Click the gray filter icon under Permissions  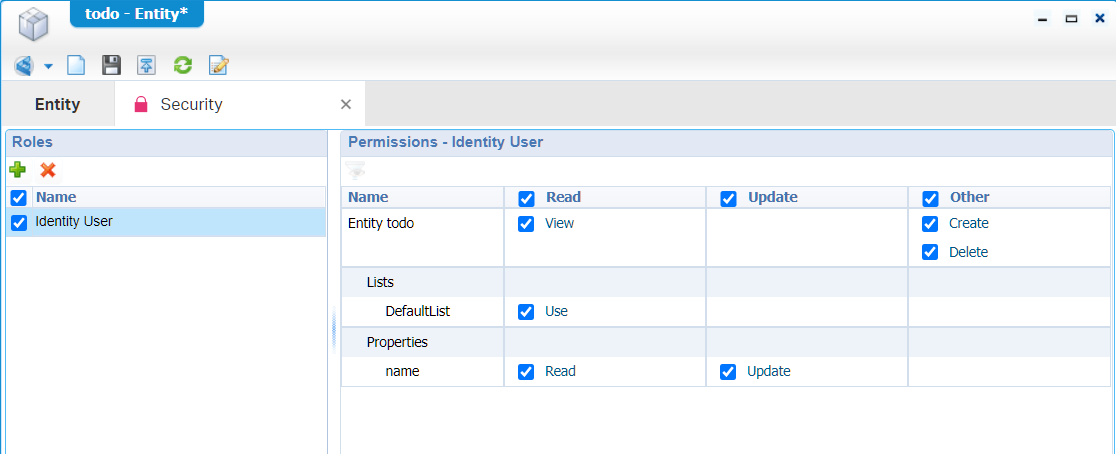click(x=356, y=171)
